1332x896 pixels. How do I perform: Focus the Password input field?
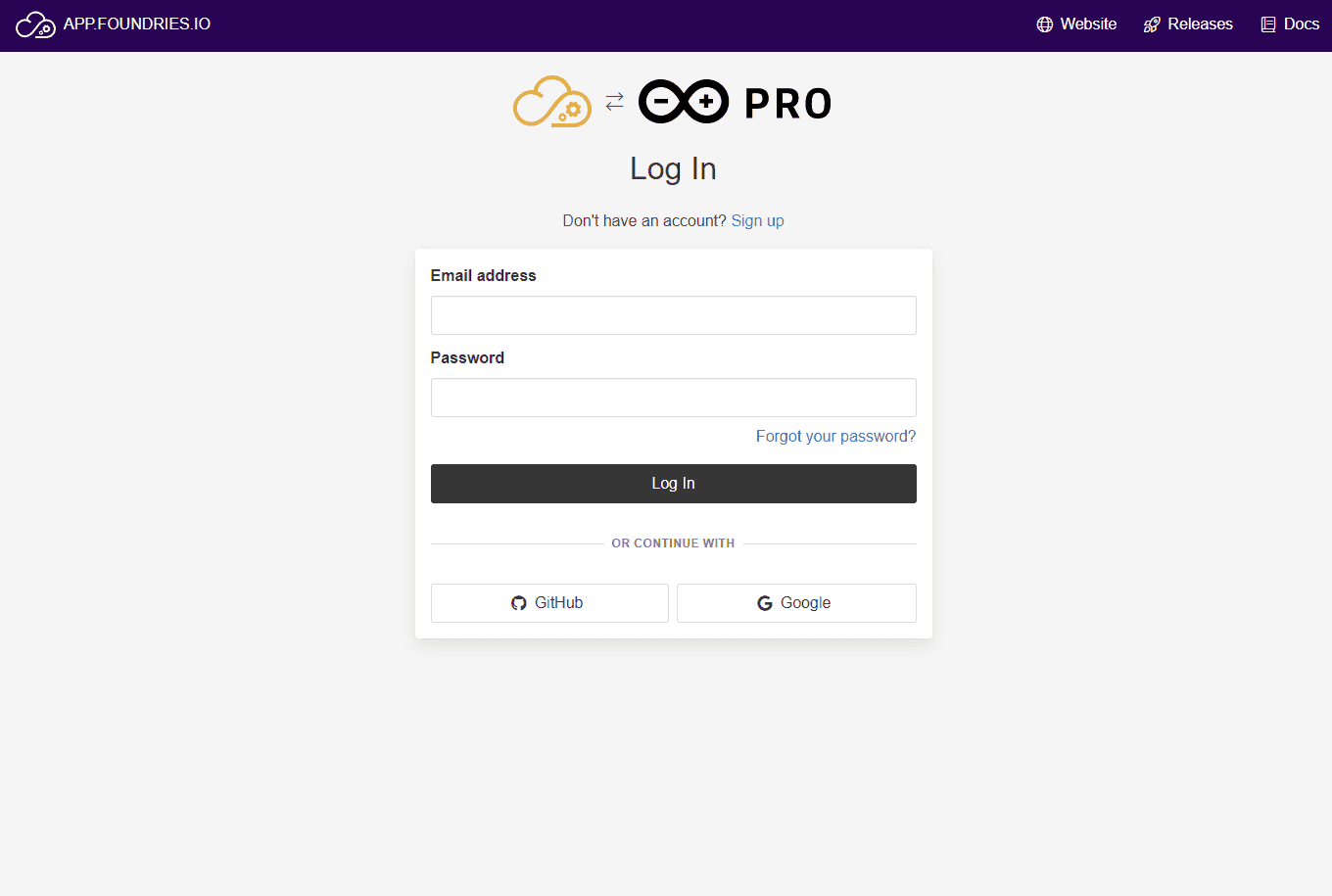[x=673, y=398]
